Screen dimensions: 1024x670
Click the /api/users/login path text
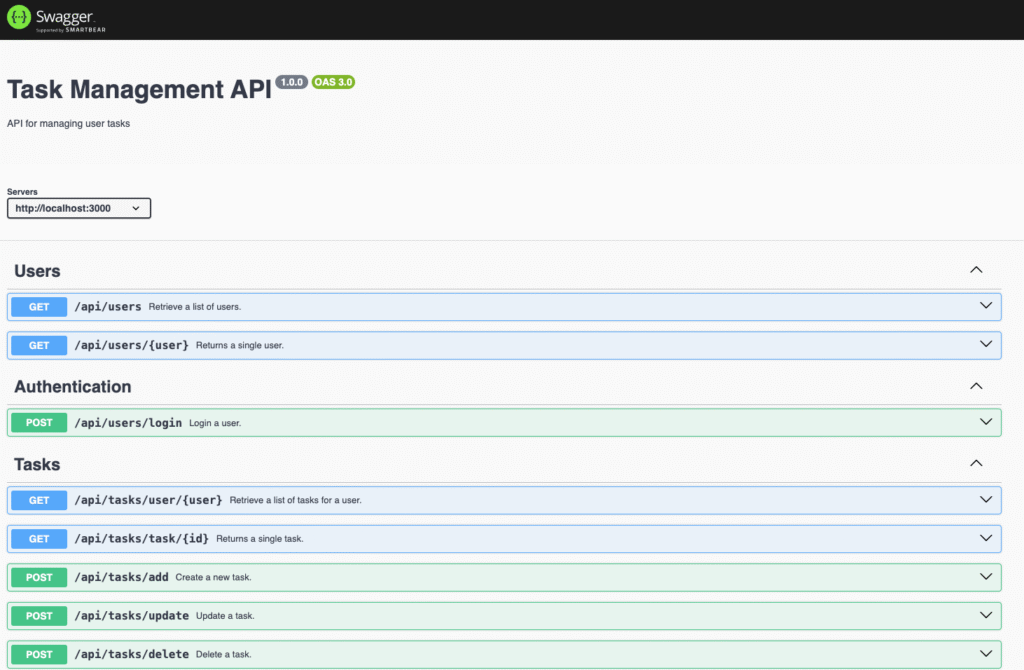pos(128,423)
